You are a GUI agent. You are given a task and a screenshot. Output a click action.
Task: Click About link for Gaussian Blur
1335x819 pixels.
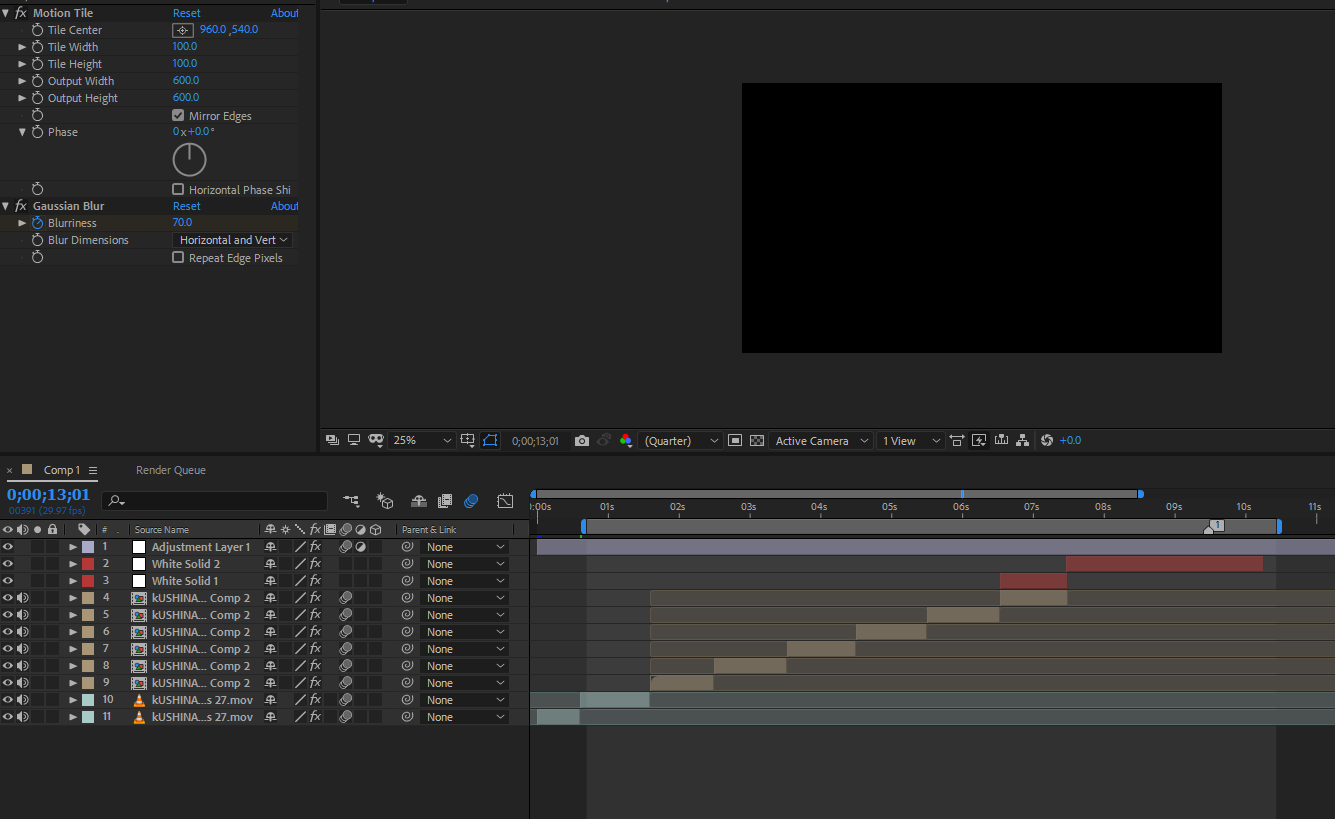tap(284, 206)
